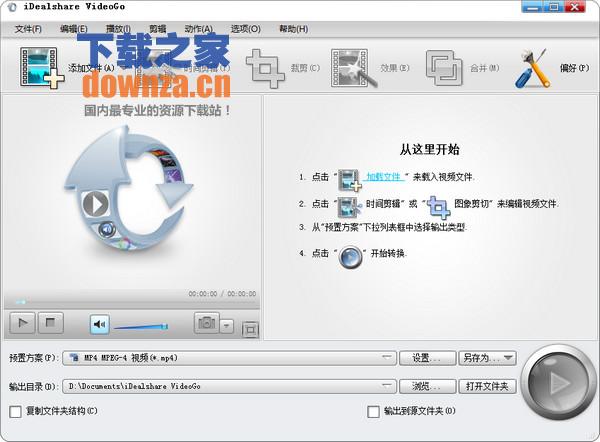Click the 设置... button
Viewport: 600px width, 442px height.
coord(427,358)
